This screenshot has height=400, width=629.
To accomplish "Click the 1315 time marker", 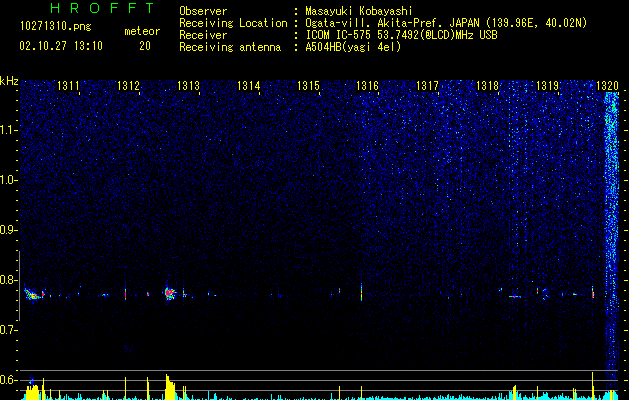I will (308, 85).
